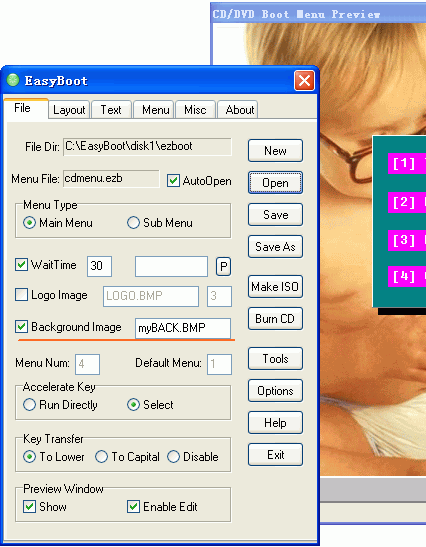Click the Exit button

[x=275, y=455]
